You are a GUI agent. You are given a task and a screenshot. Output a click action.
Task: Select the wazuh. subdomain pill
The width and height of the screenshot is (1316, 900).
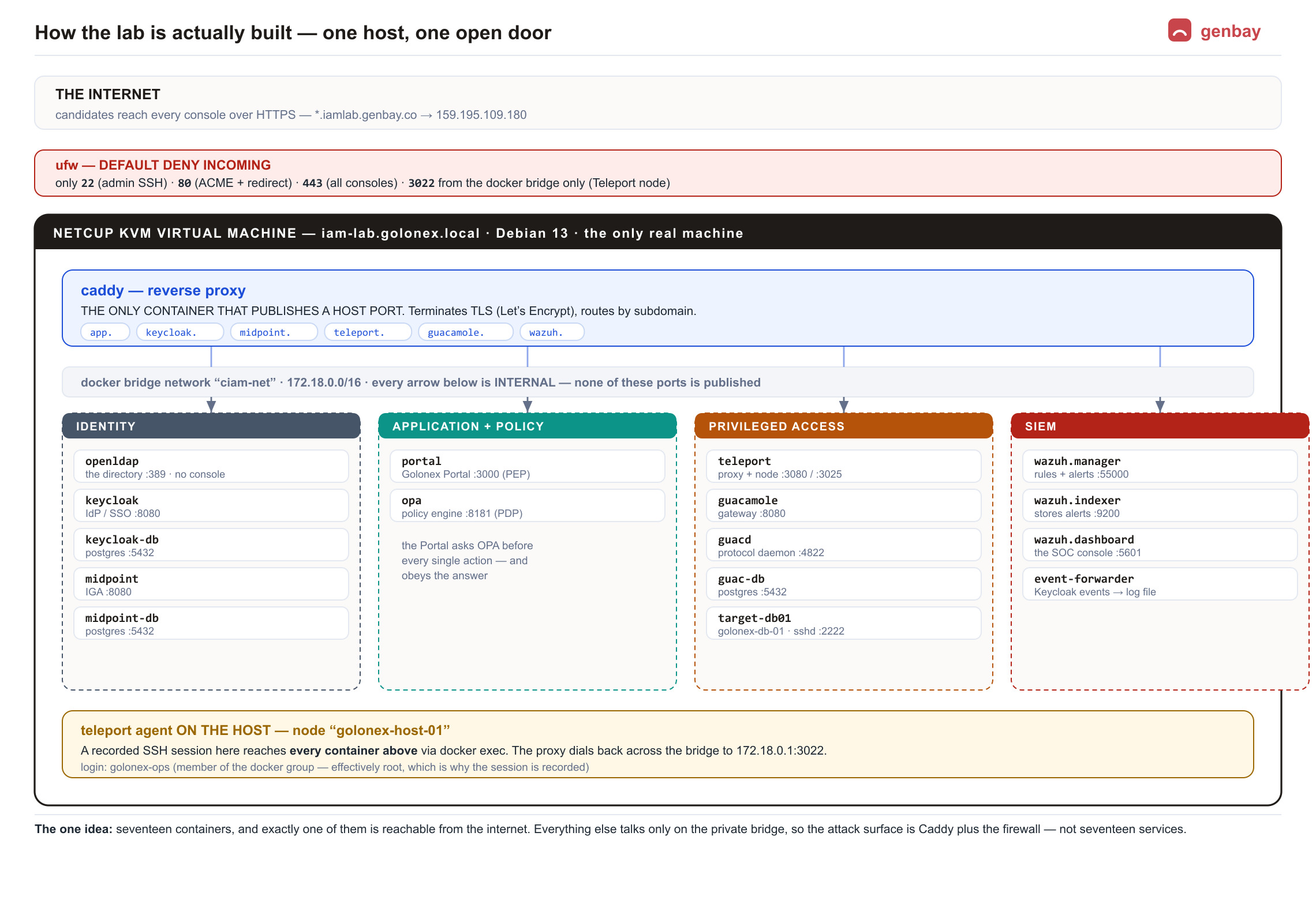(x=552, y=332)
